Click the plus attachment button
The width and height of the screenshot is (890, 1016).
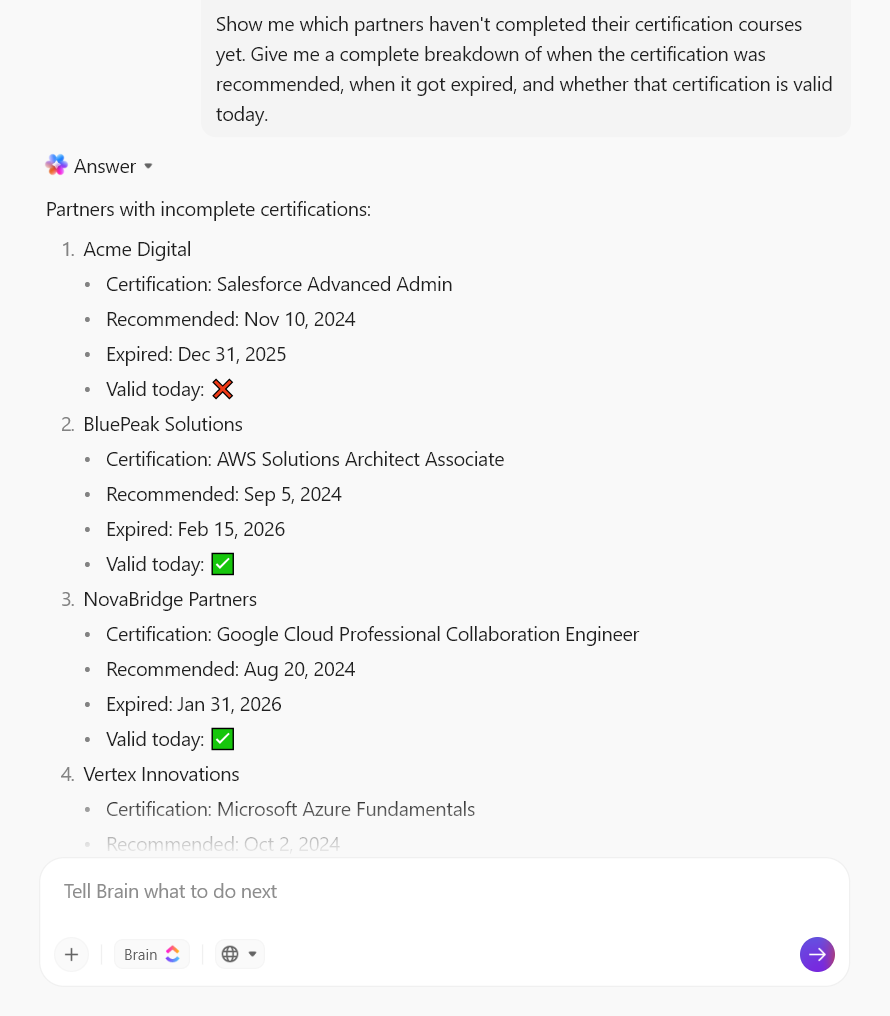[71, 954]
